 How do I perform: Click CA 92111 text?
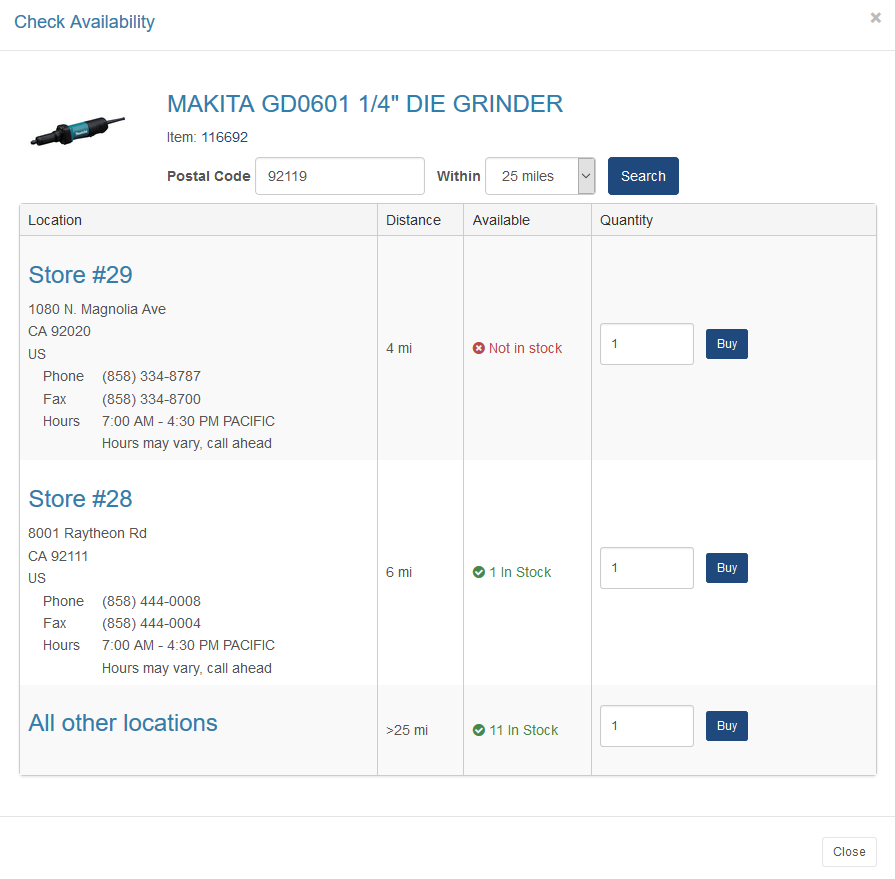tap(58, 556)
